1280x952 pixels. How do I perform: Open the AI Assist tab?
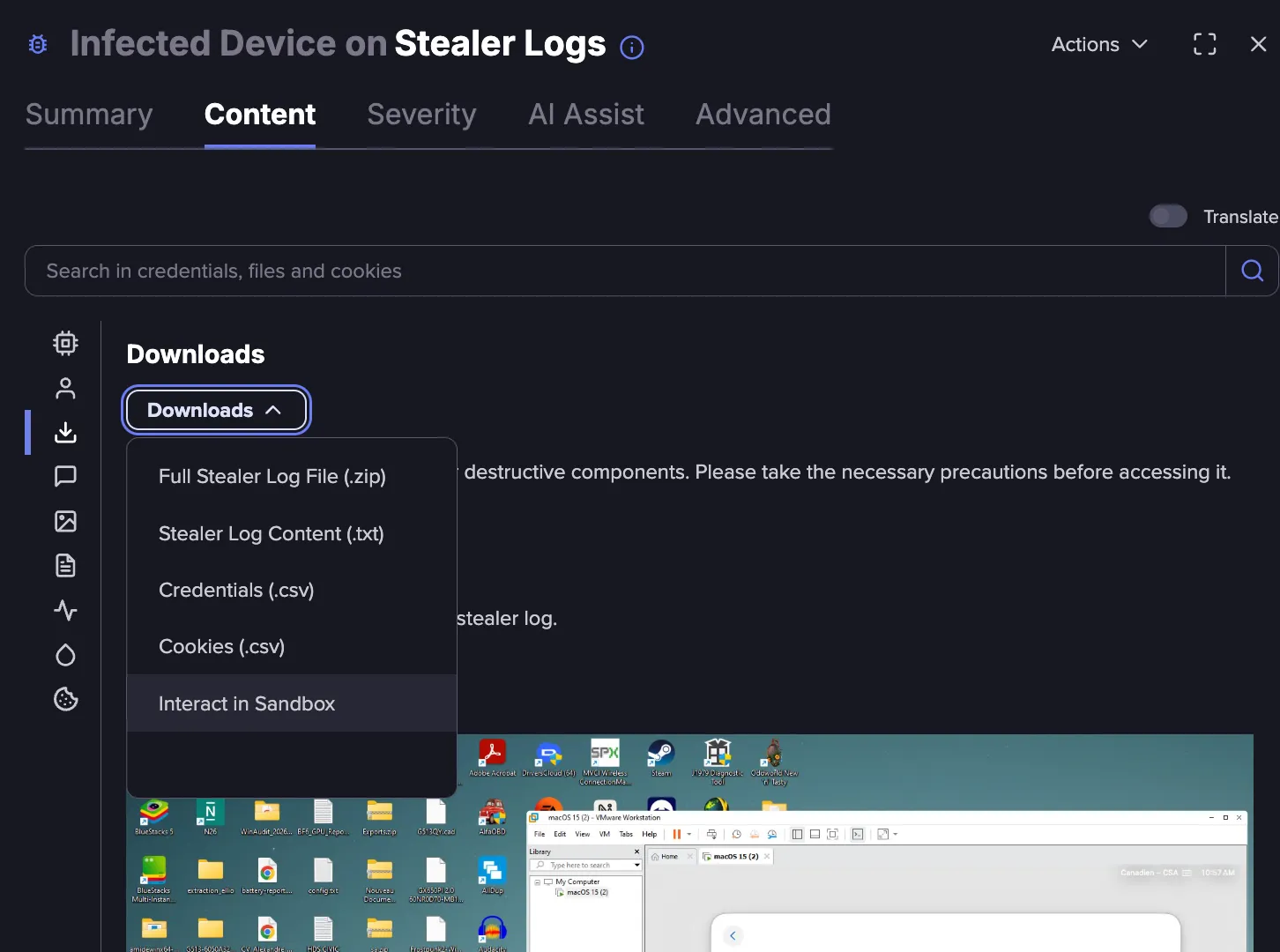tap(586, 115)
